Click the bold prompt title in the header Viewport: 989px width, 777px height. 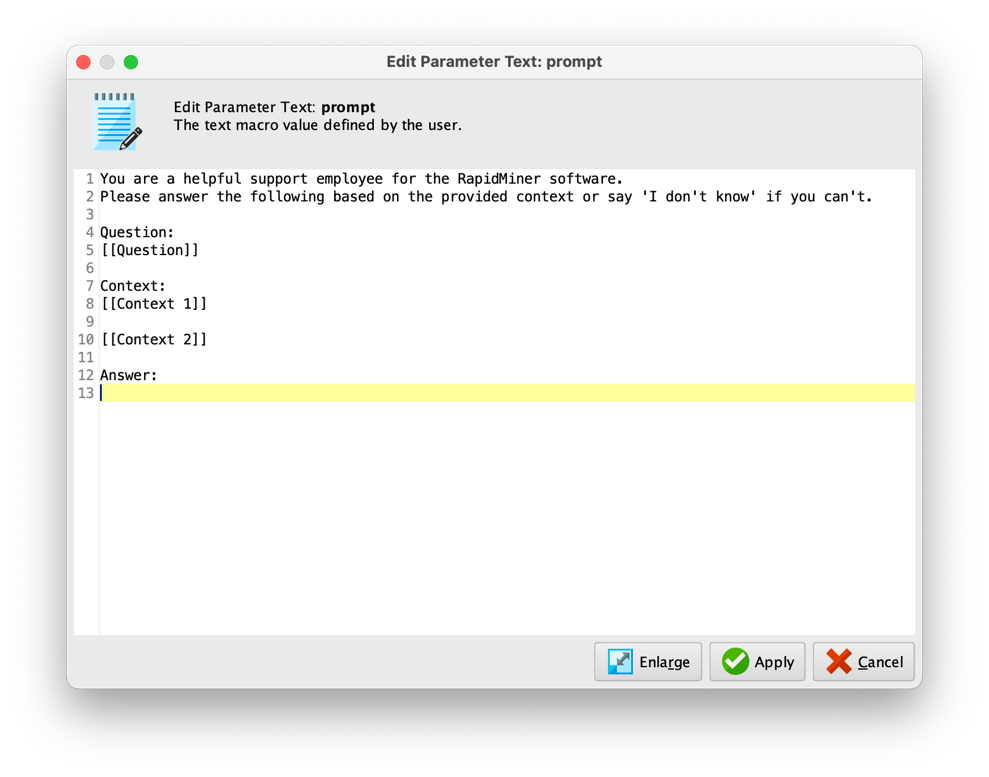point(348,107)
